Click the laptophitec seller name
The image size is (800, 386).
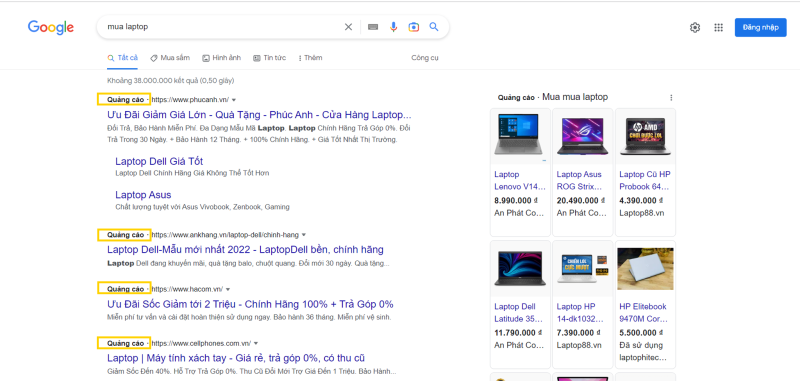pyautogui.click(x=643, y=358)
